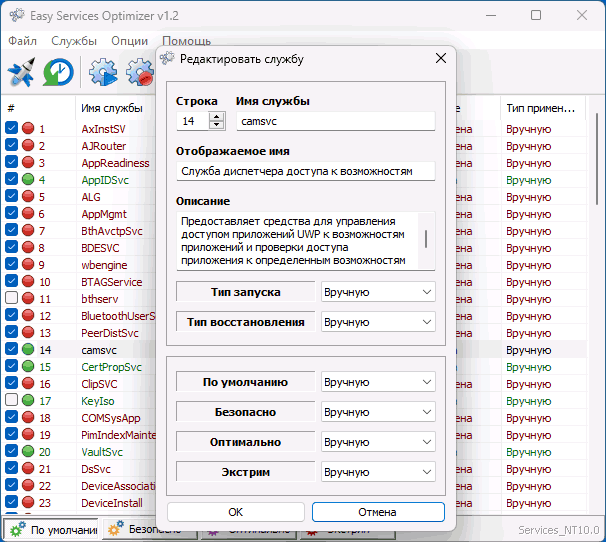
Task: Check the KeyIso row checkbox
Action: 12,400
